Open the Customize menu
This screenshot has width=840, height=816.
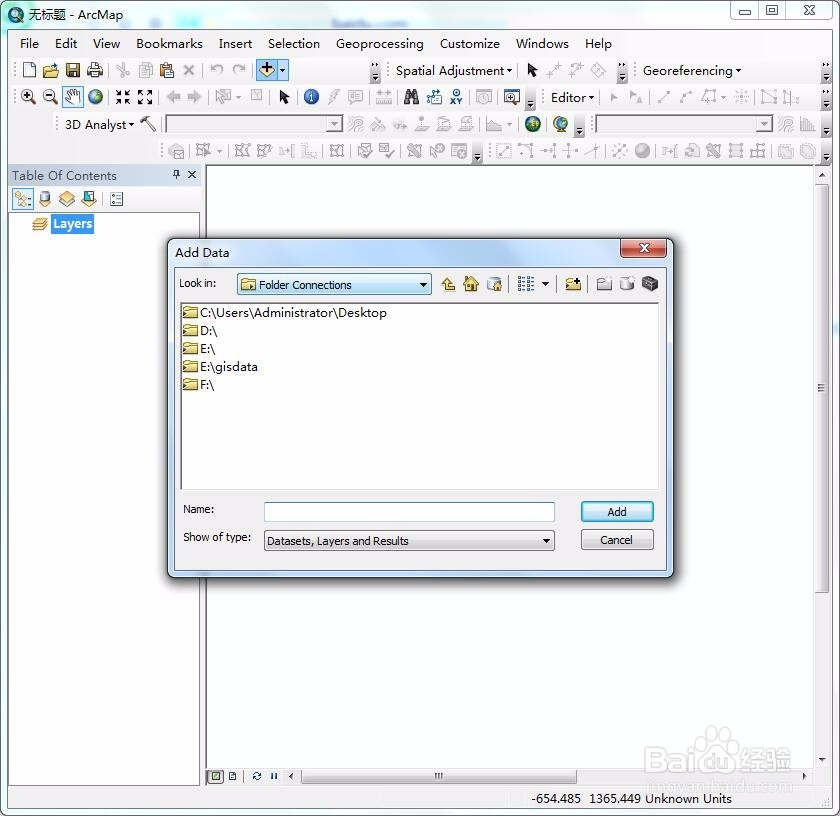pos(470,43)
